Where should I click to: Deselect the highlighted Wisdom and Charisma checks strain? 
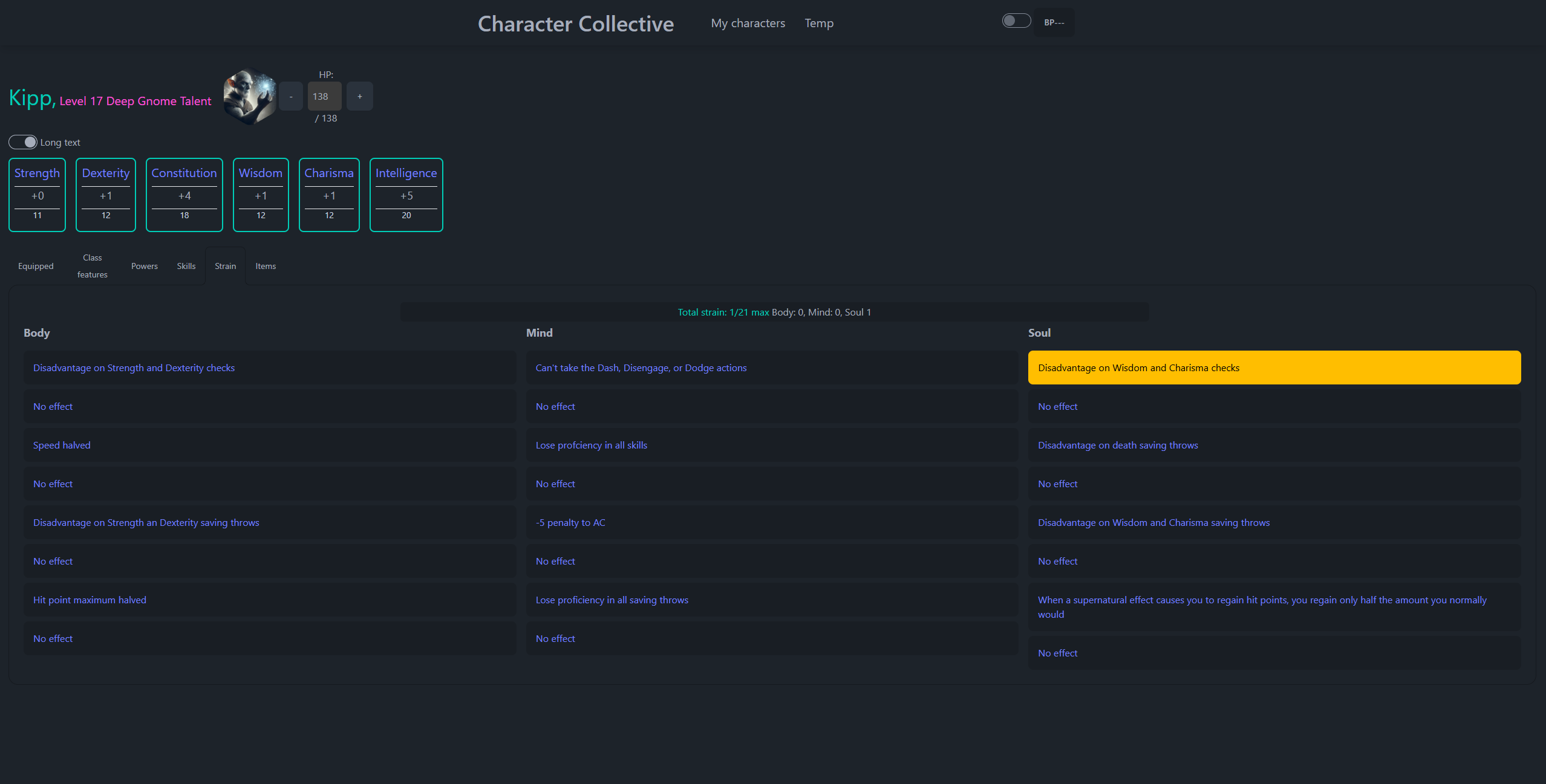[x=1274, y=367]
